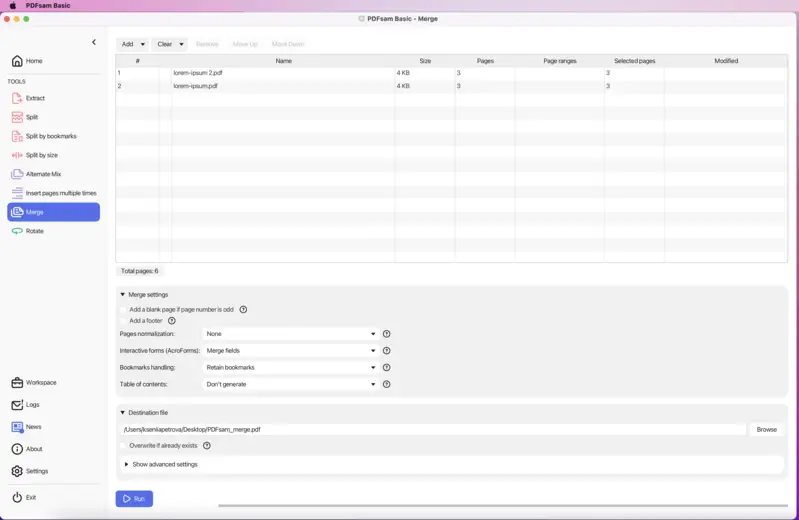Click the Add button
The height and width of the screenshot is (520, 799).
point(127,44)
